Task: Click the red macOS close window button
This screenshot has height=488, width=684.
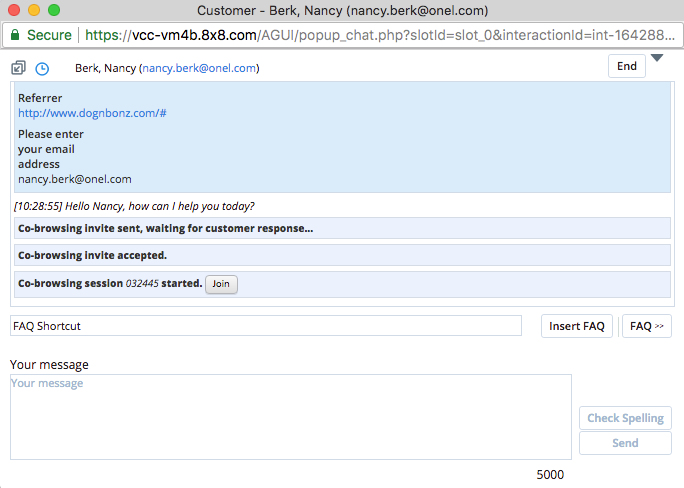Action: [x=14, y=10]
